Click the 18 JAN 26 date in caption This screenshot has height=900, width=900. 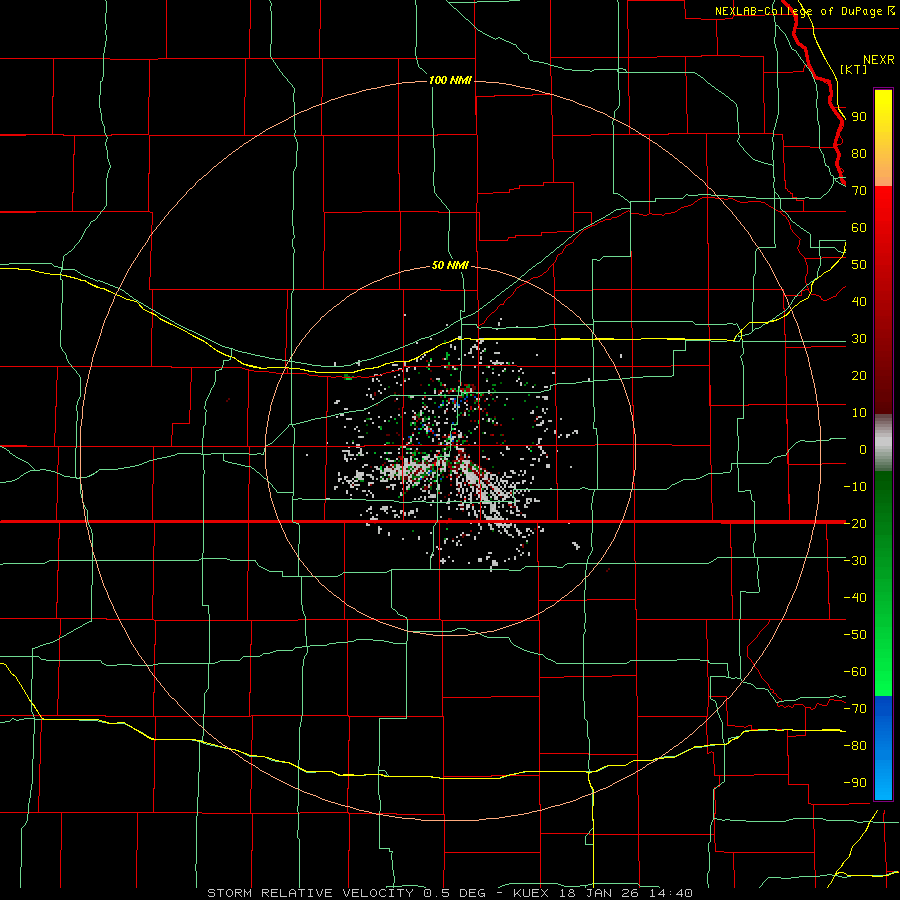[x=600, y=893]
